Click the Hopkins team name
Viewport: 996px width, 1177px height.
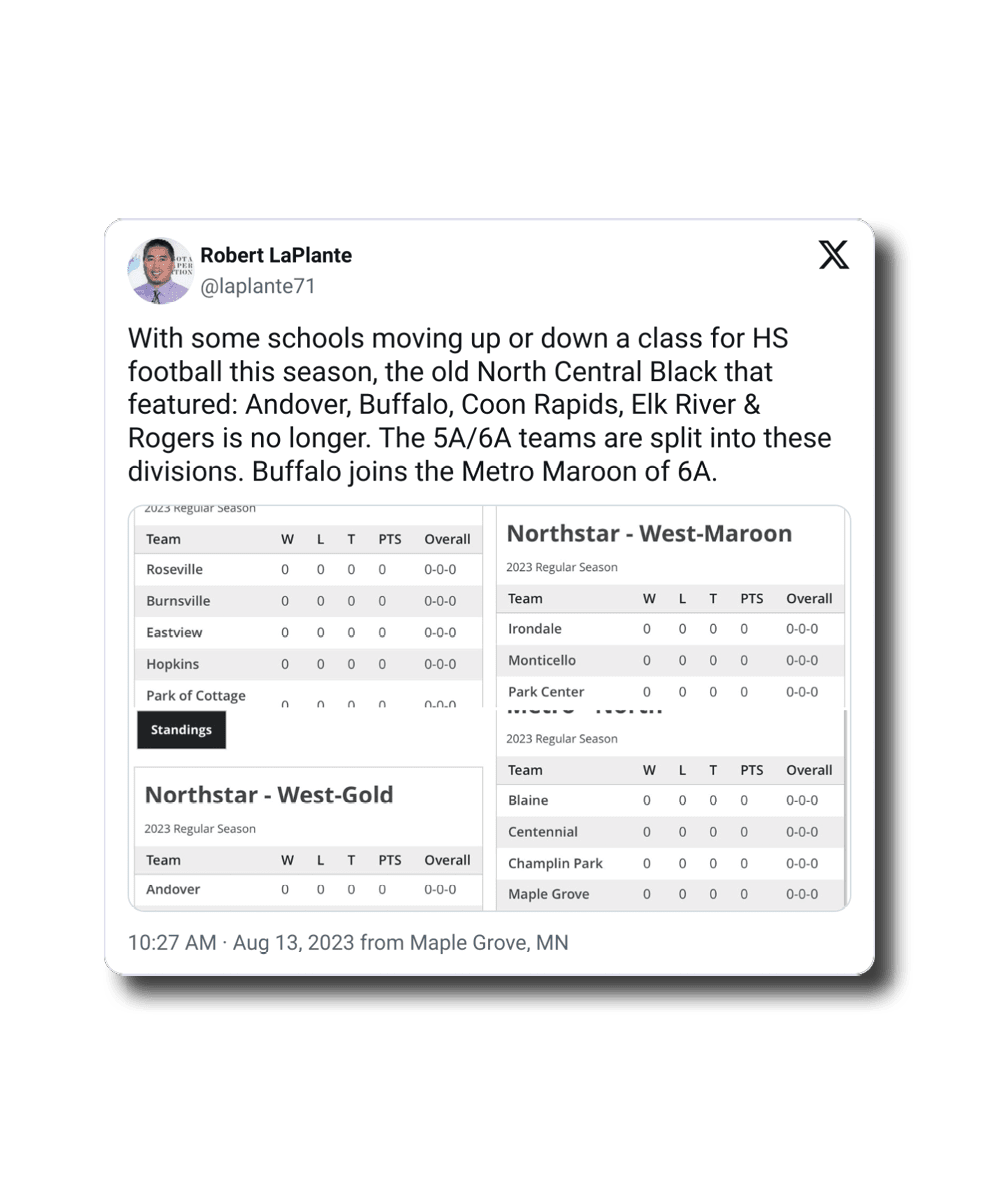172,664
